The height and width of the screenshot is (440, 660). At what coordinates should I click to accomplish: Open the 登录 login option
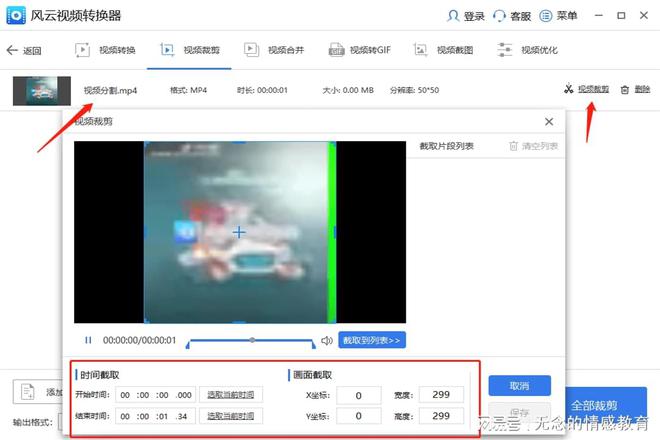(x=466, y=16)
